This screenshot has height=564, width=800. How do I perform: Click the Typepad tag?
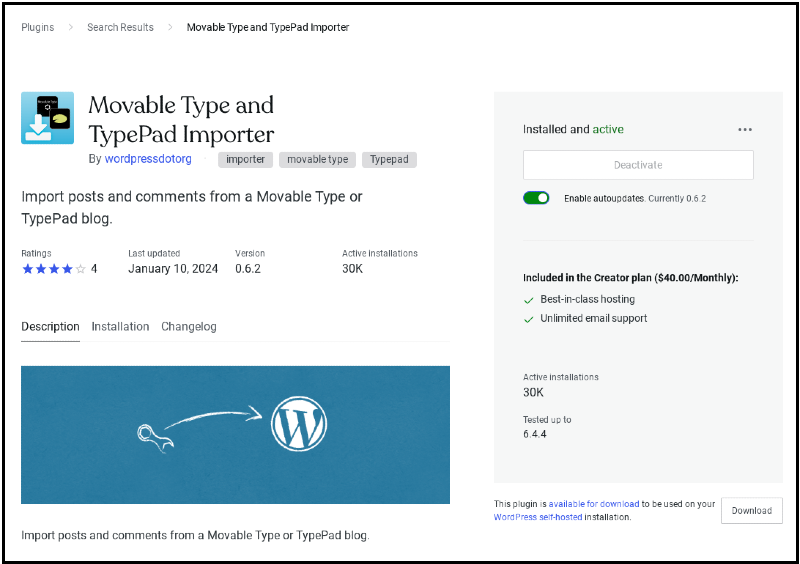[x=389, y=160]
